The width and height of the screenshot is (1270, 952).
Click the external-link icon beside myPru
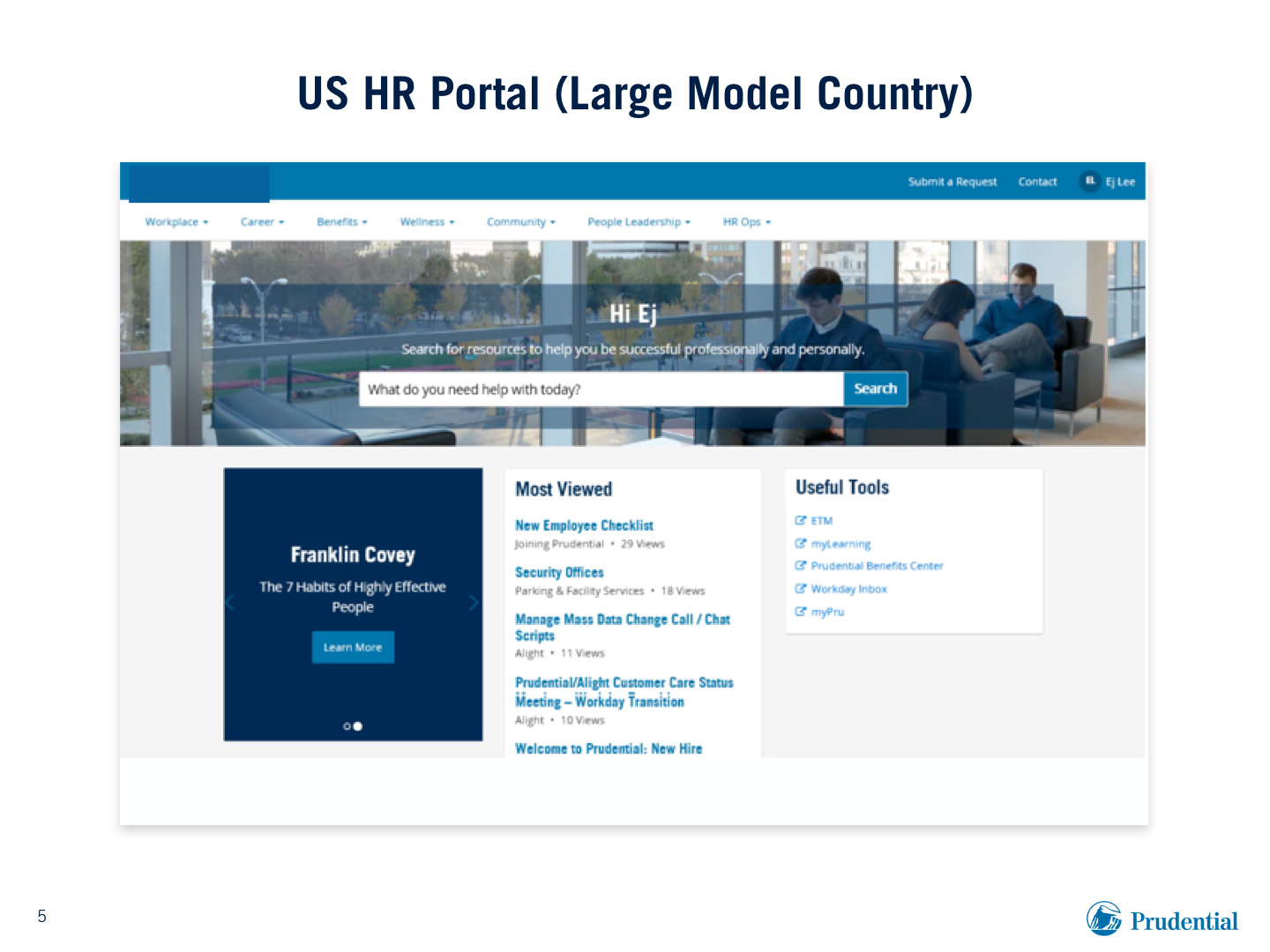point(801,611)
